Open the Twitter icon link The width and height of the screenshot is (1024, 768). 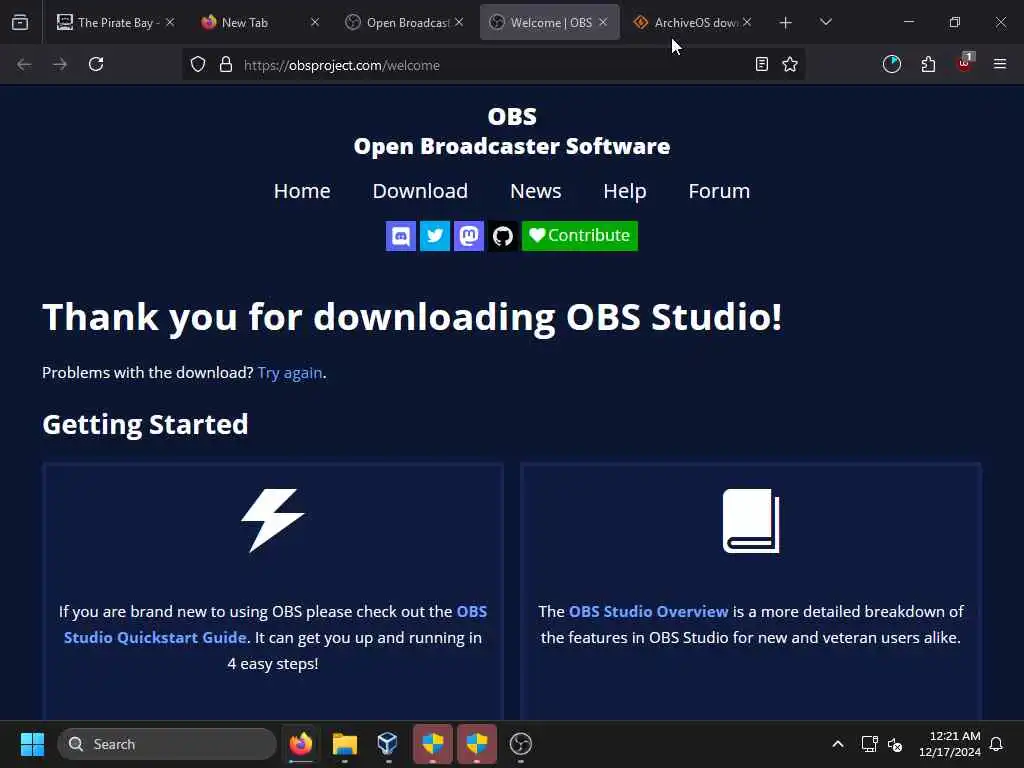pos(434,236)
